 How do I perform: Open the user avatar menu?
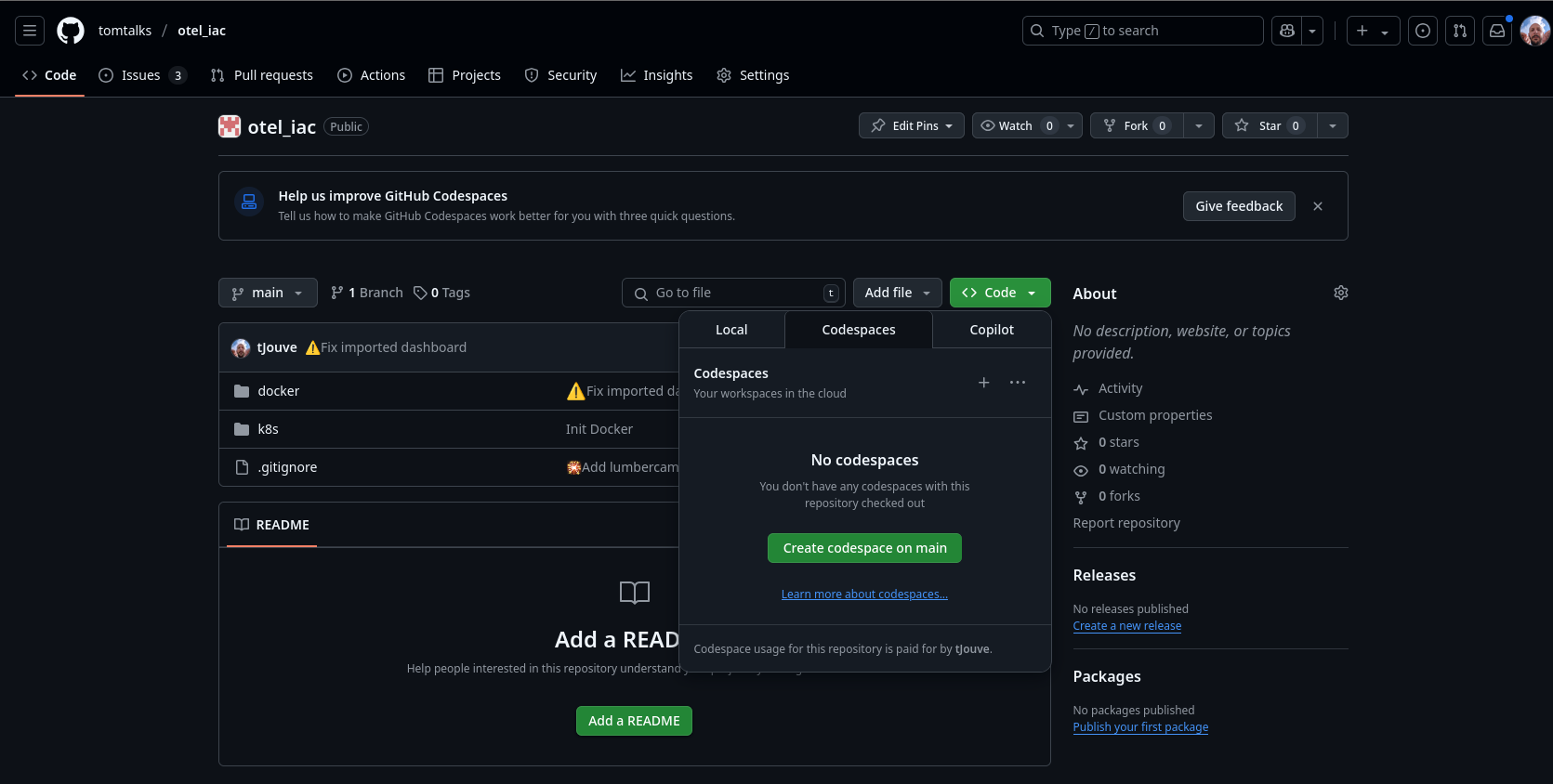(x=1534, y=31)
